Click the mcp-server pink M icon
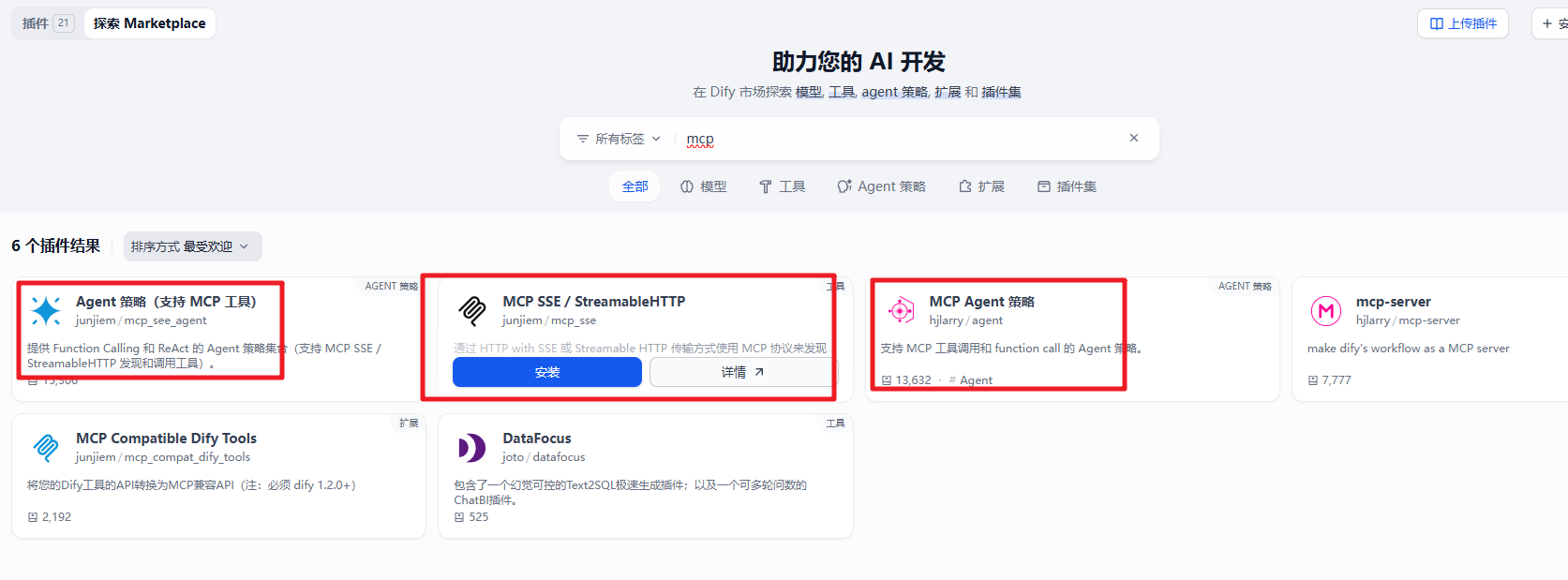The height and width of the screenshot is (580, 1568). [1326, 310]
